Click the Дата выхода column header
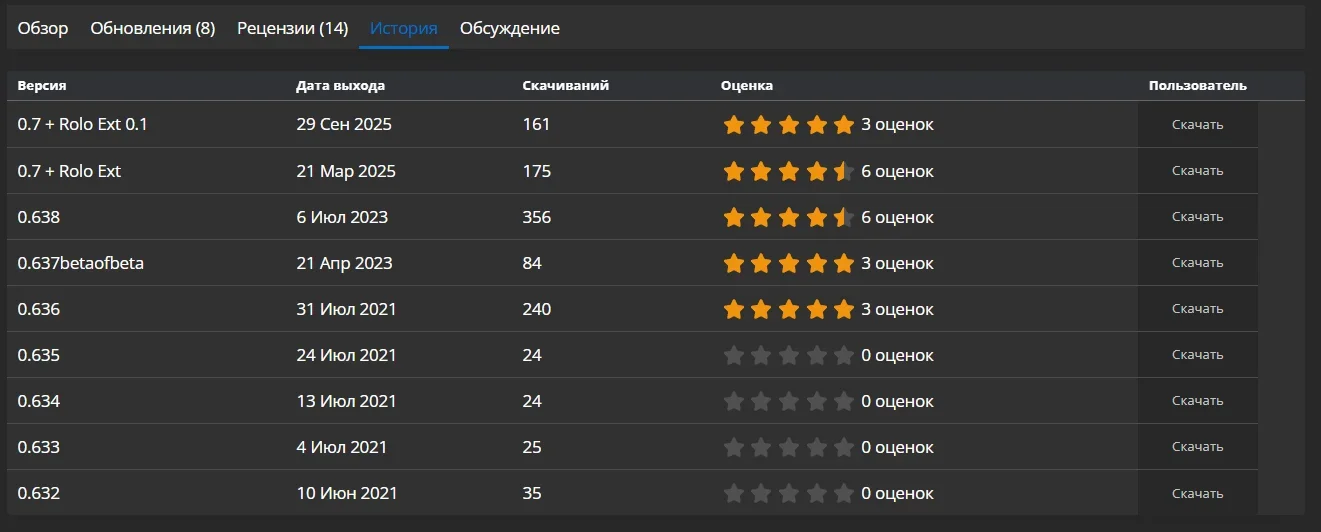The height and width of the screenshot is (532, 1321). (x=340, y=86)
